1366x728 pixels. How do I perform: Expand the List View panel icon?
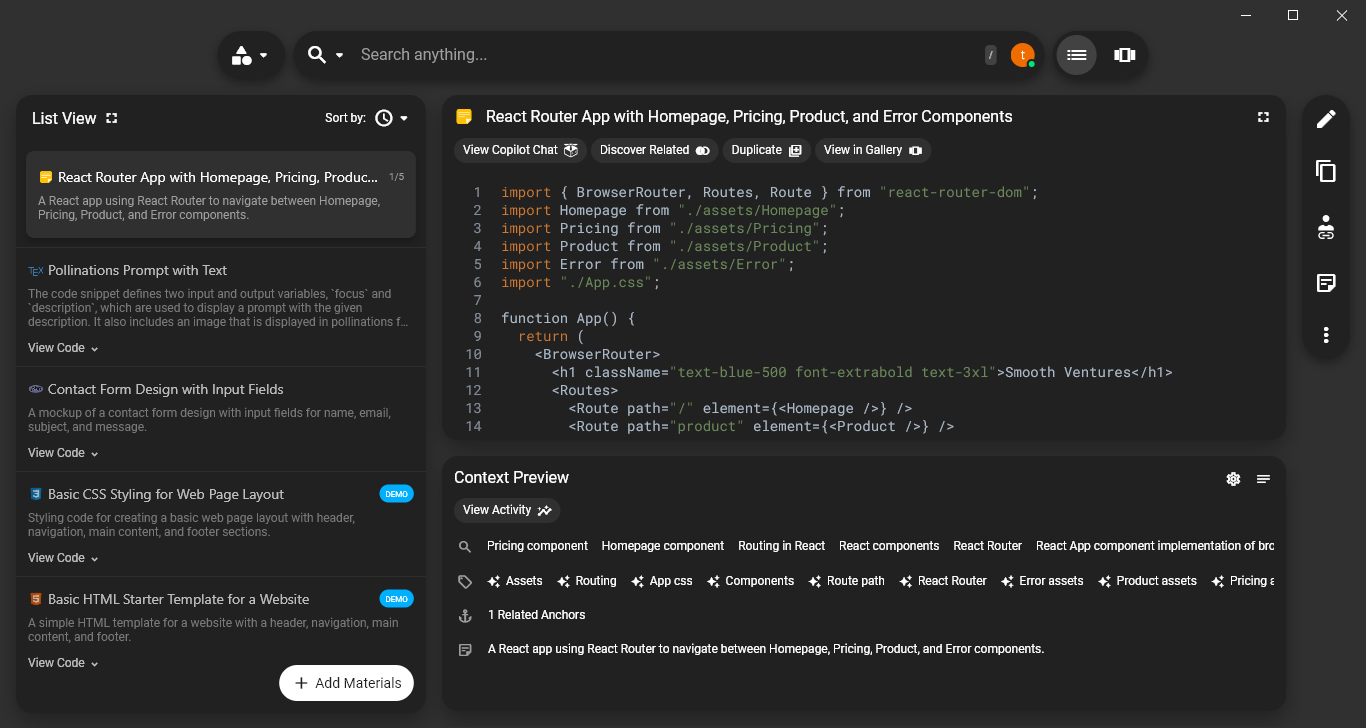(112, 118)
